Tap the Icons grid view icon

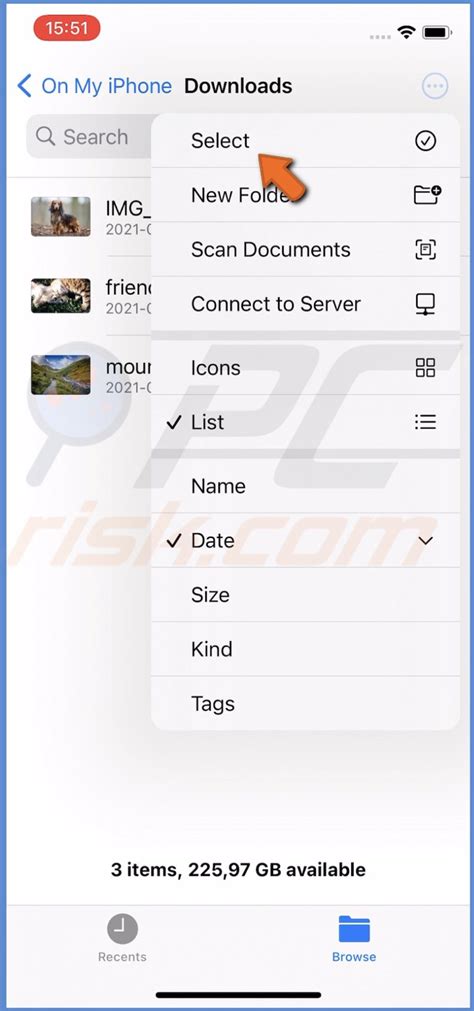click(426, 368)
